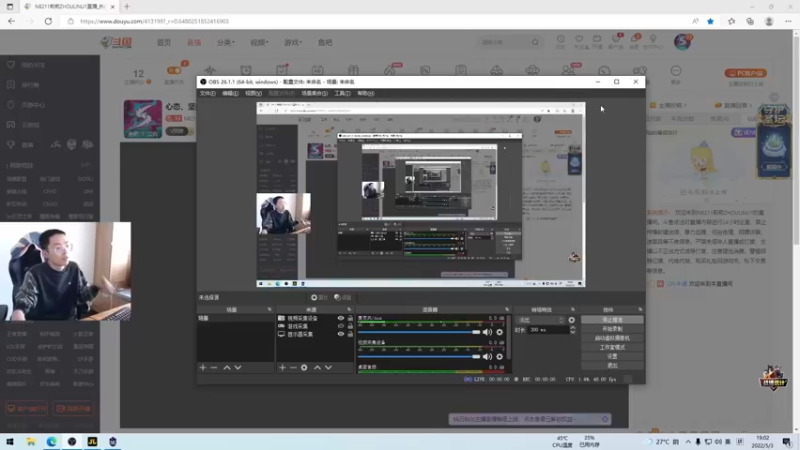Click the stop streaming button in OBS controls
Viewport: 800px width, 450px height.
612,320
